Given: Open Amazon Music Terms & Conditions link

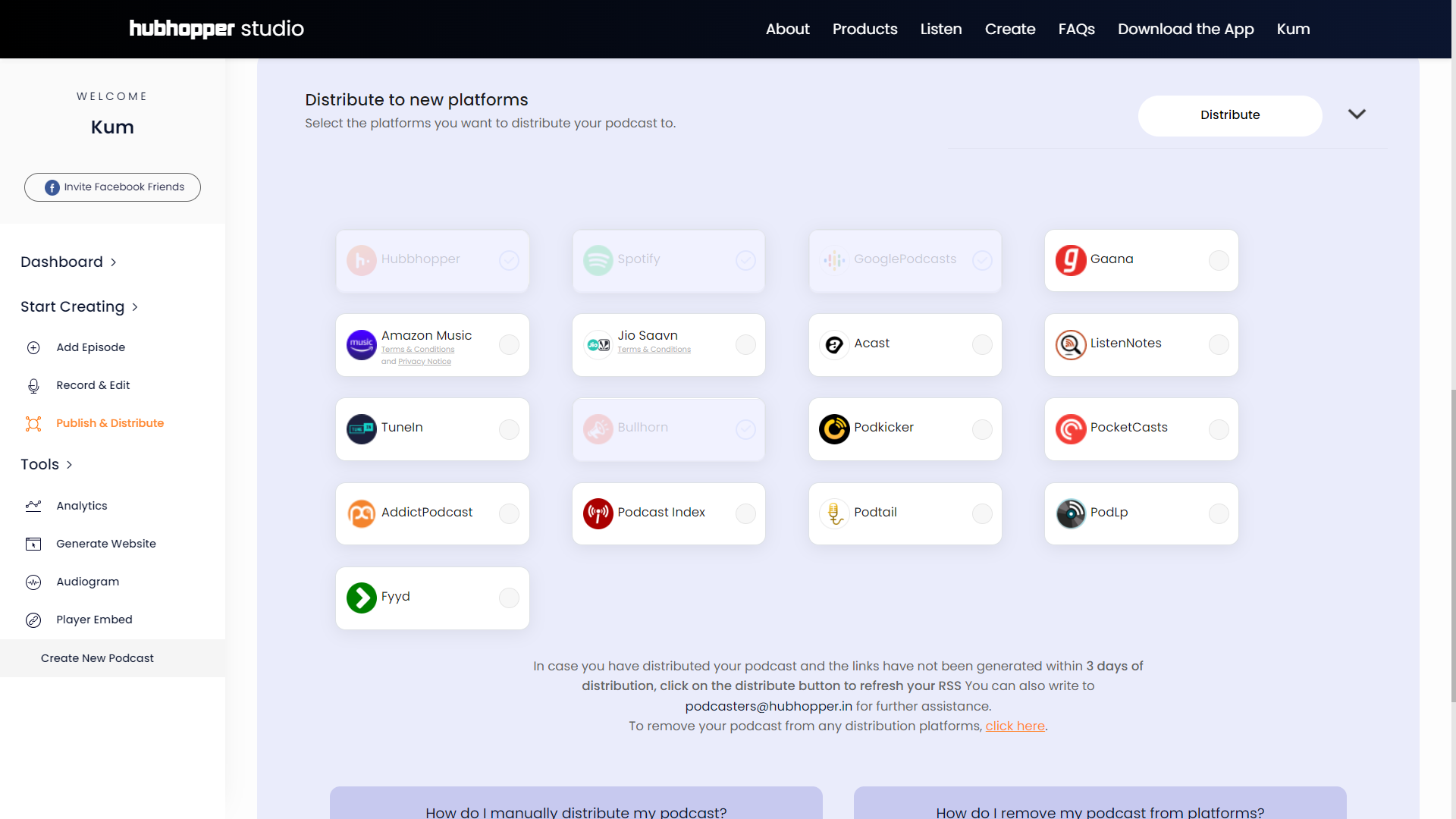Looking at the screenshot, I should pos(417,350).
